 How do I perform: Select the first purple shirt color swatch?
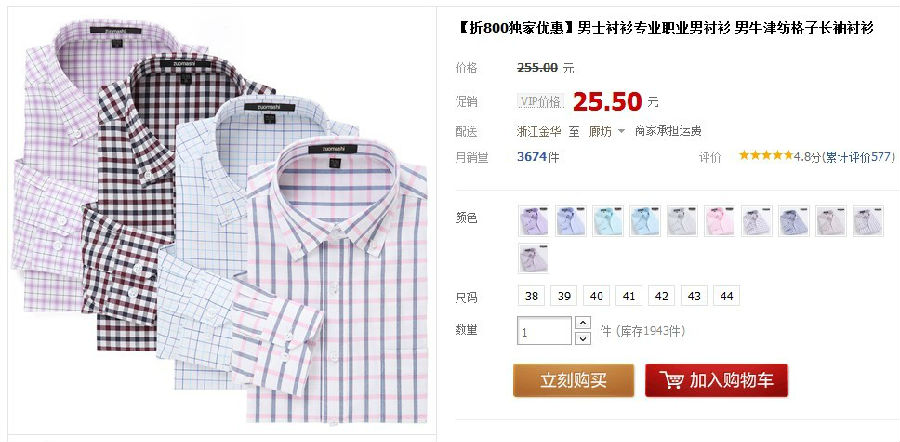[533, 221]
